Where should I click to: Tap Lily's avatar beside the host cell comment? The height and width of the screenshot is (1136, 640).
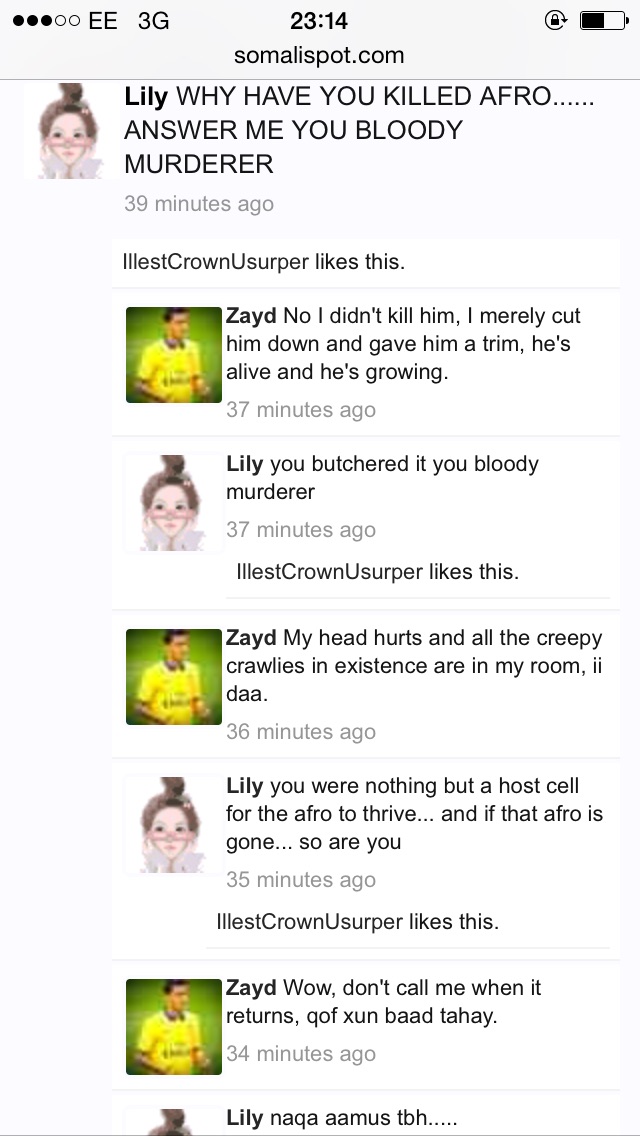(173, 825)
